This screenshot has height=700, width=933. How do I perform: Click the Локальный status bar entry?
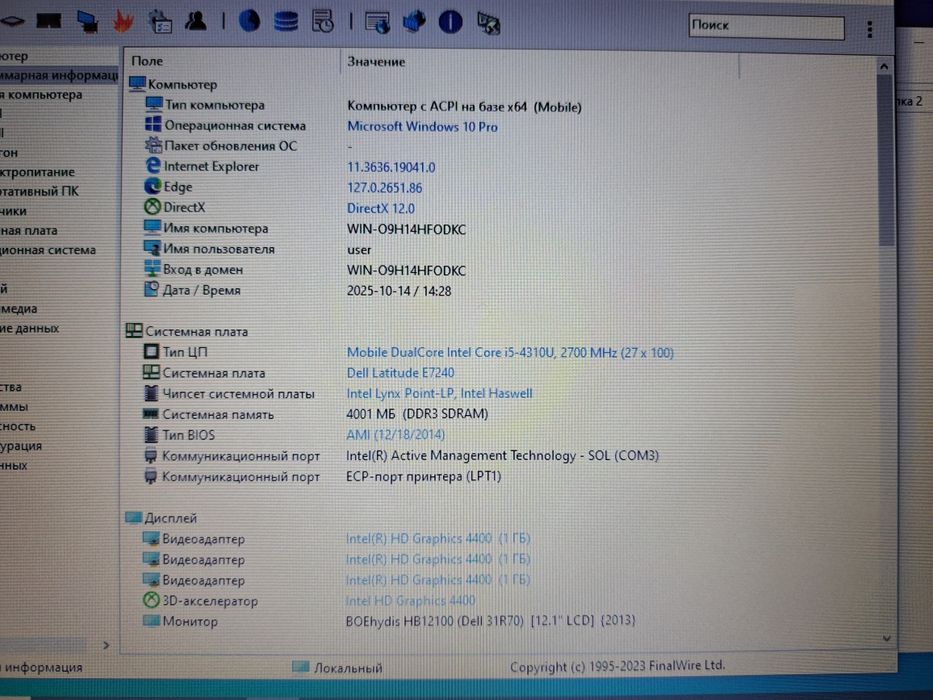tap(337, 668)
